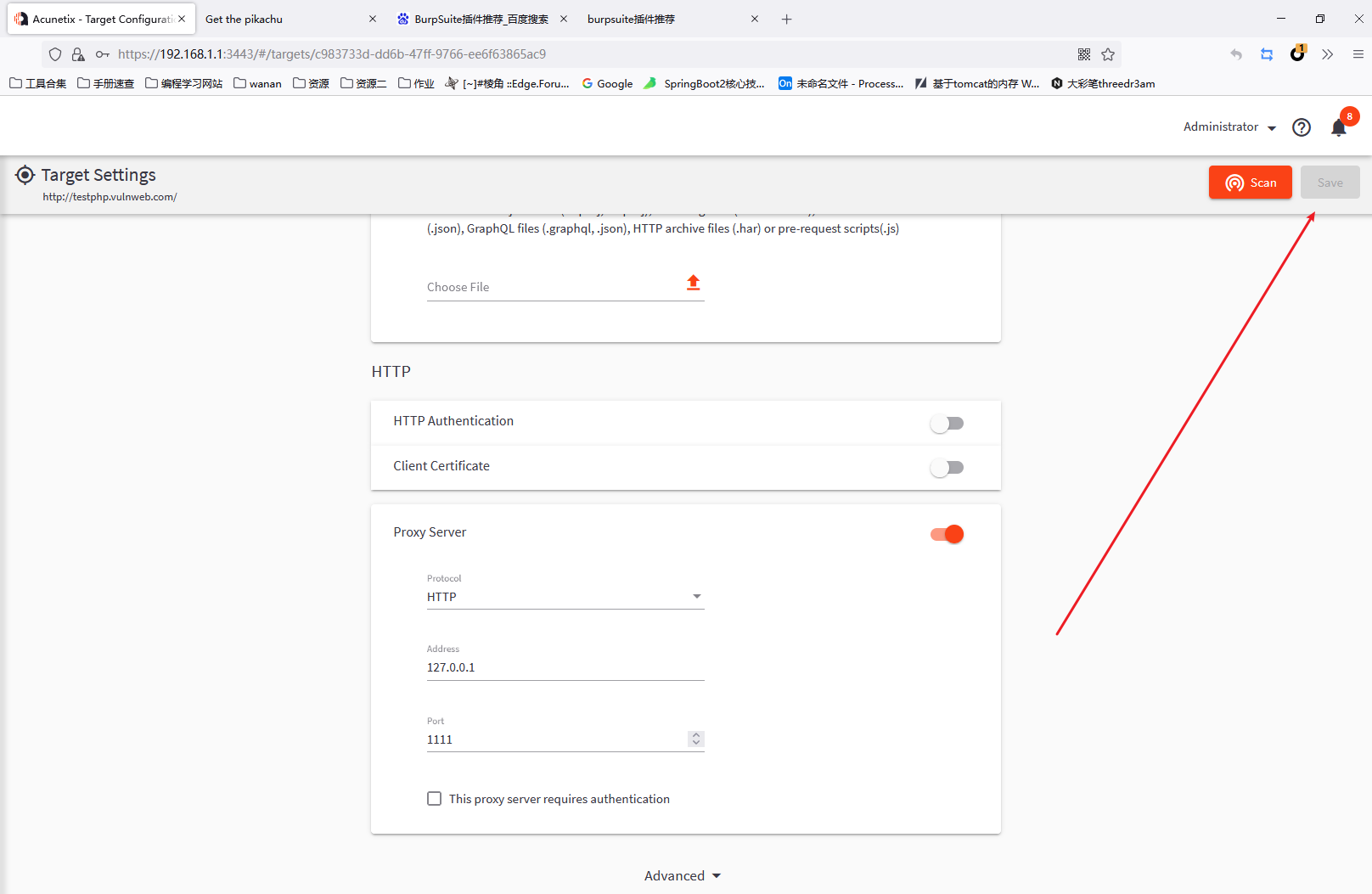This screenshot has height=894, width=1372.
Task: Click the Target Settings crosshair icon
Action: [x=25, y=175]
